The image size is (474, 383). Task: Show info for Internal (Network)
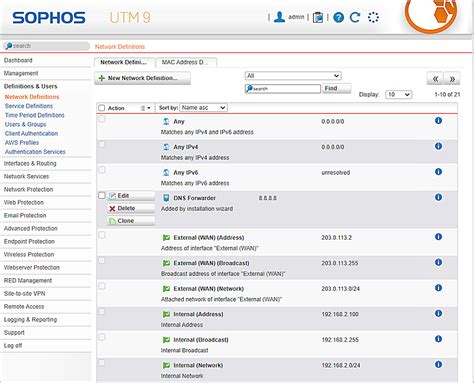[x=438, y=364]
